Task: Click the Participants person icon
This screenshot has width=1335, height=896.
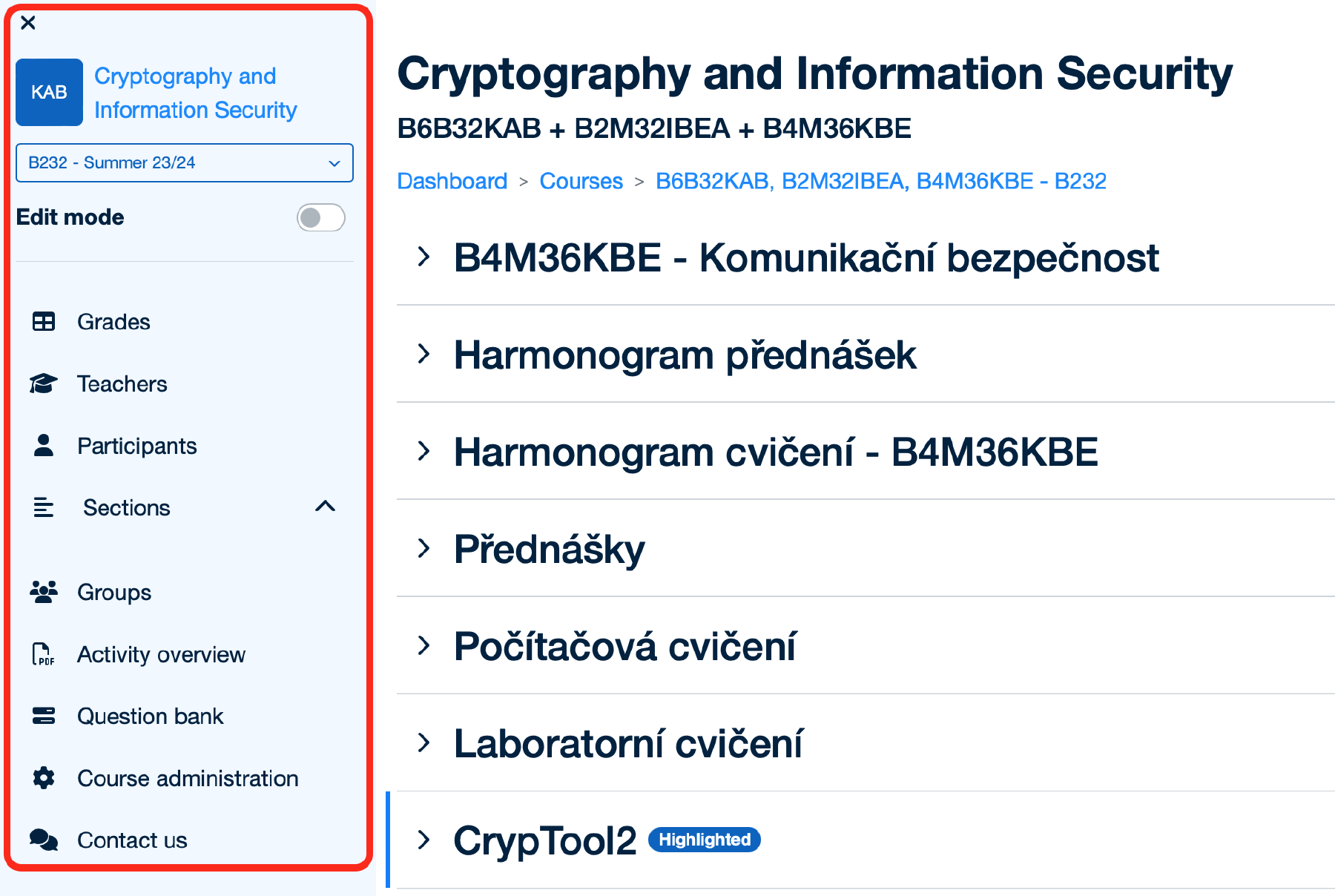Action: pos(44,445)
